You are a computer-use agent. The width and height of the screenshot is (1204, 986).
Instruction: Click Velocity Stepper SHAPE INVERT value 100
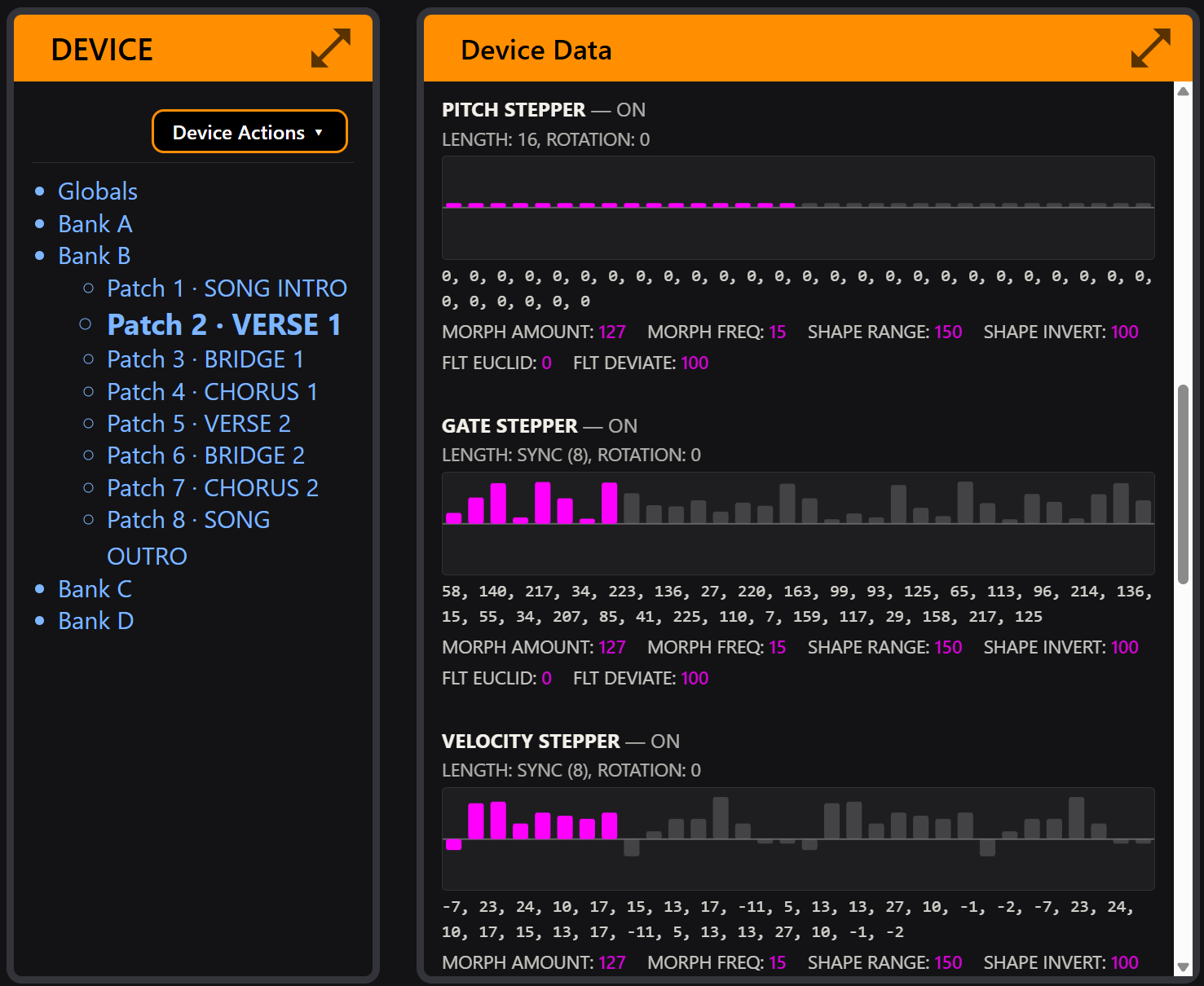tap(1125, 962)
